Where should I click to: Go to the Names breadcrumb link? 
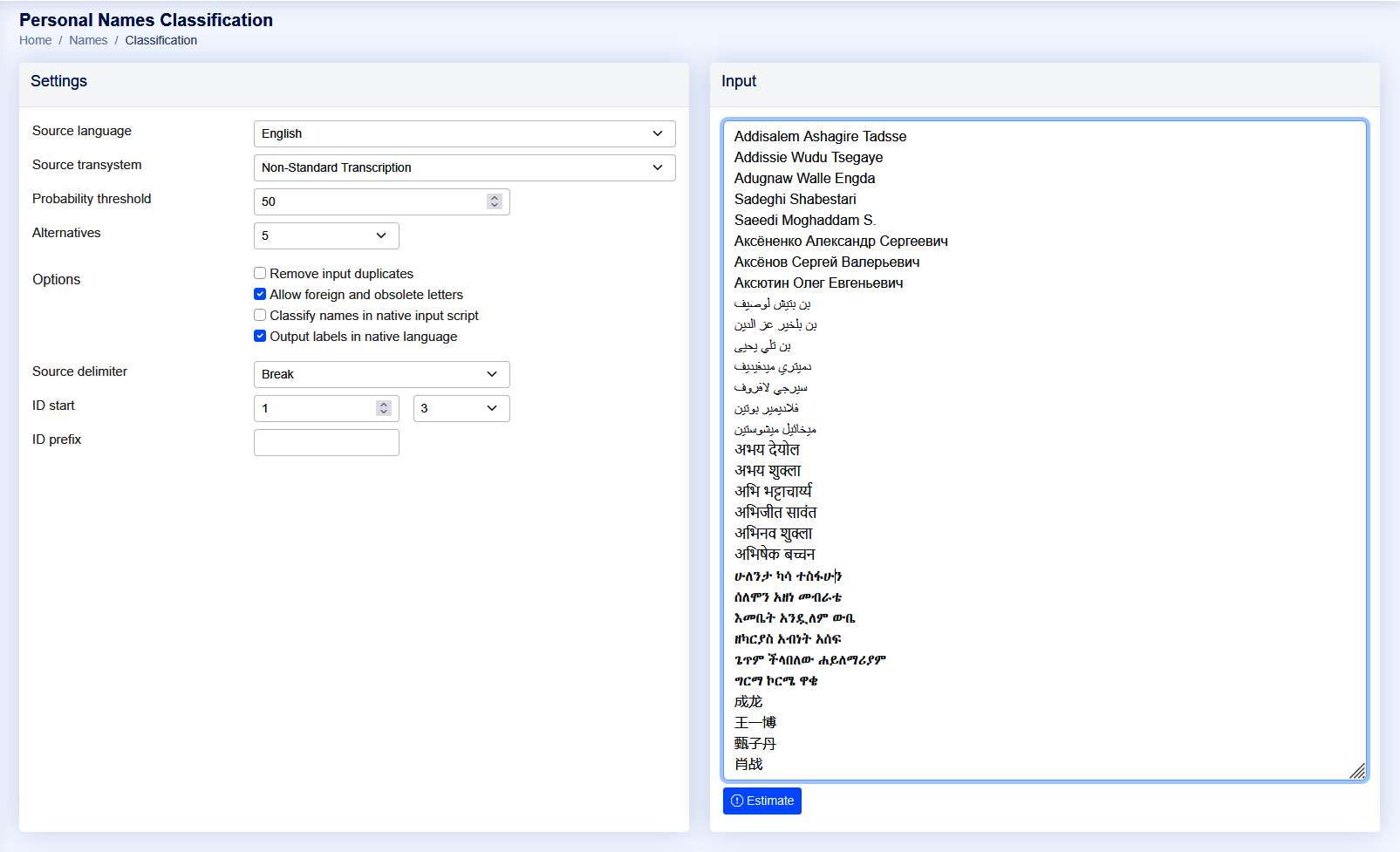tap(88, 40)
